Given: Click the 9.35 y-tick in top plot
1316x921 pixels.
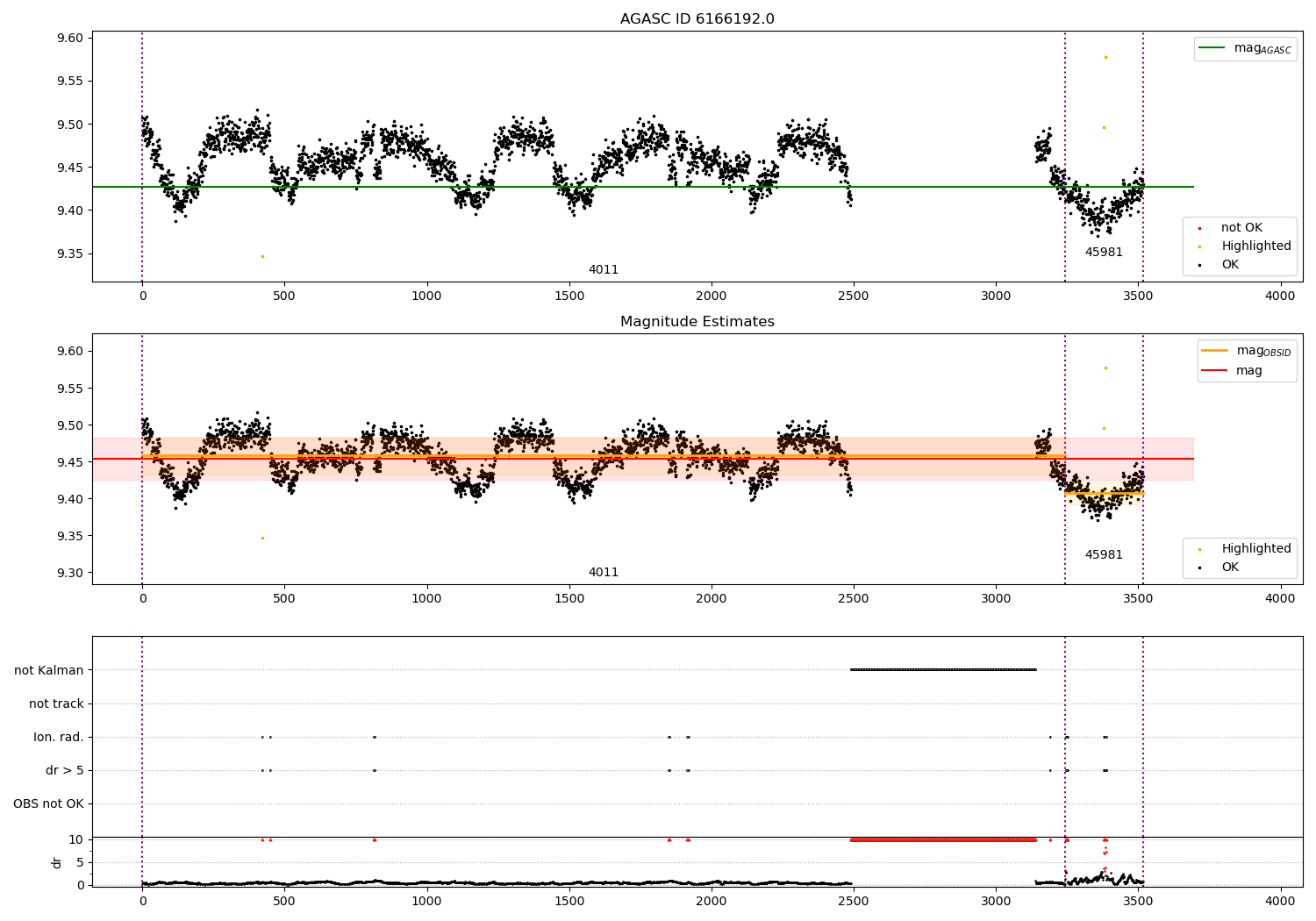Looking at the screenshot, I should coord(70,254).
